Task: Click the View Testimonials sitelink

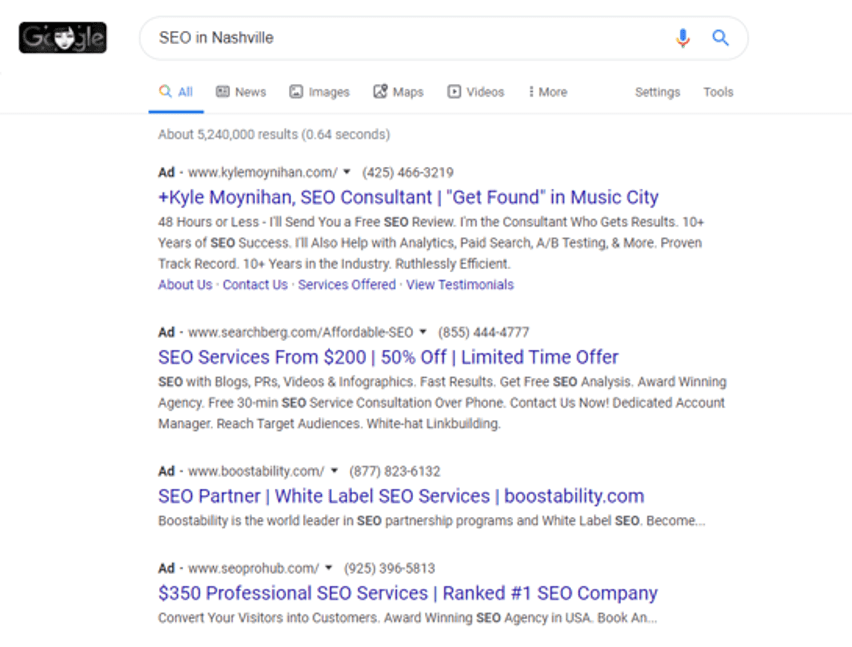Action: 459,285
